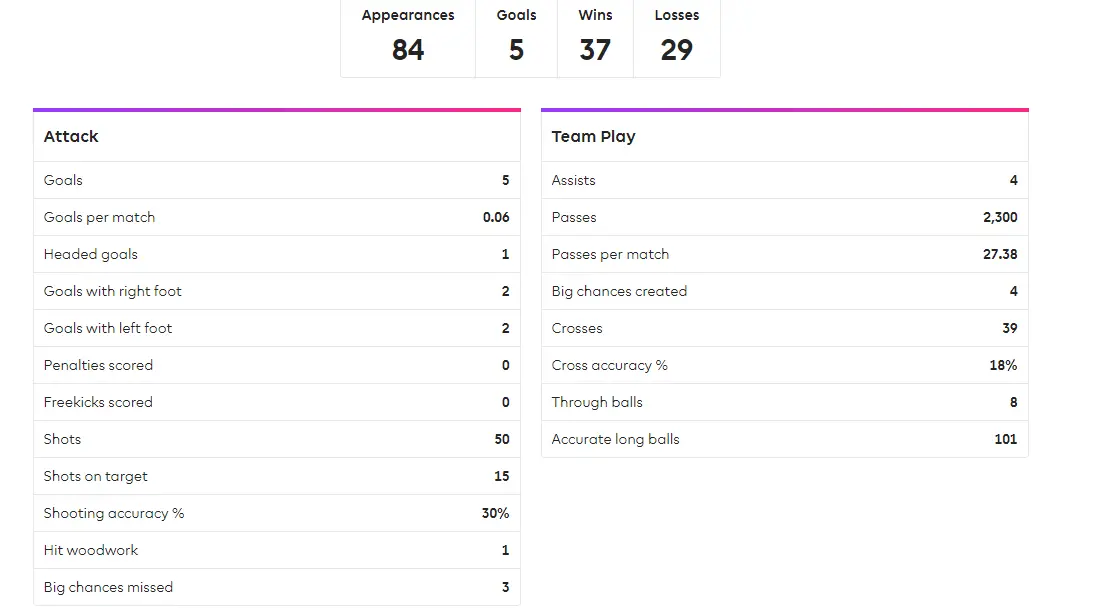Click the Assists row in Team Play
Image resolution: width=1105 pixels, height=612 pixels.
pos(784,180)
